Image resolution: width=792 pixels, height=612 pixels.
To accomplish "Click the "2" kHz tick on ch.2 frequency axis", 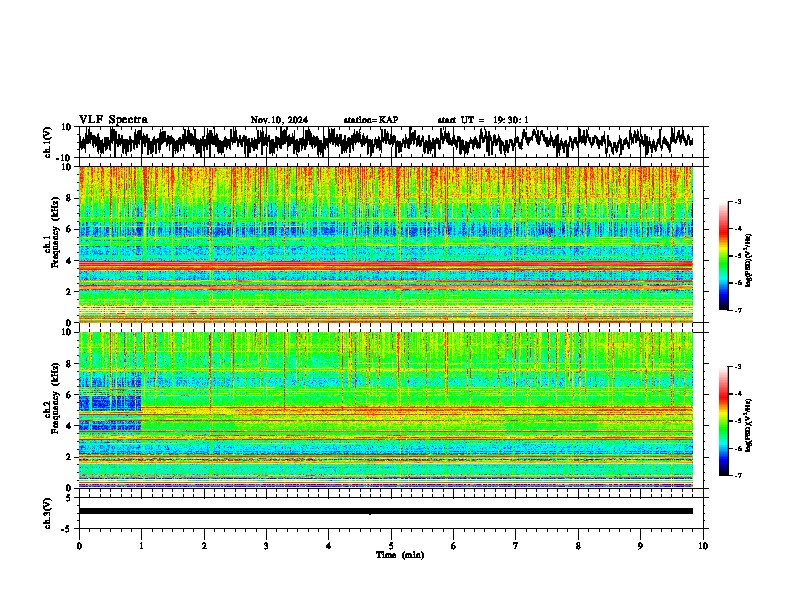I will [70, 457].
